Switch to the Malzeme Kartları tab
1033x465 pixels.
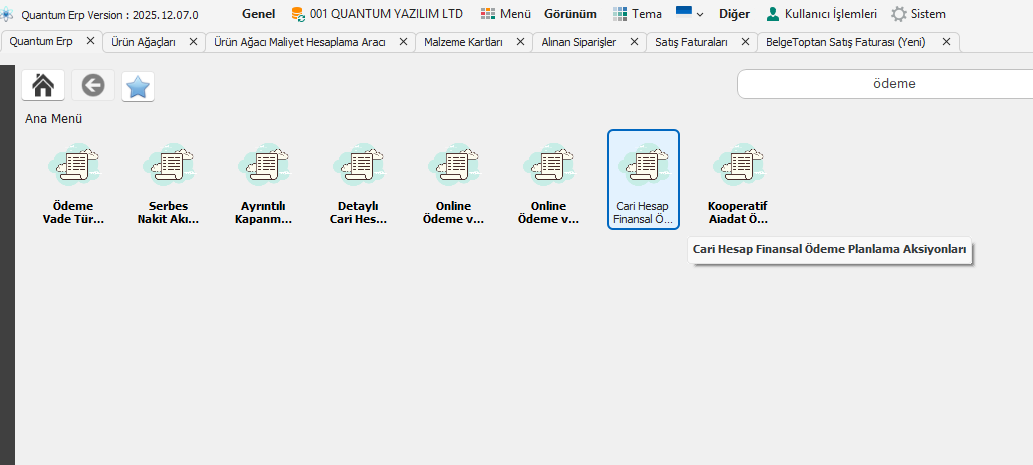coord(463,42)
